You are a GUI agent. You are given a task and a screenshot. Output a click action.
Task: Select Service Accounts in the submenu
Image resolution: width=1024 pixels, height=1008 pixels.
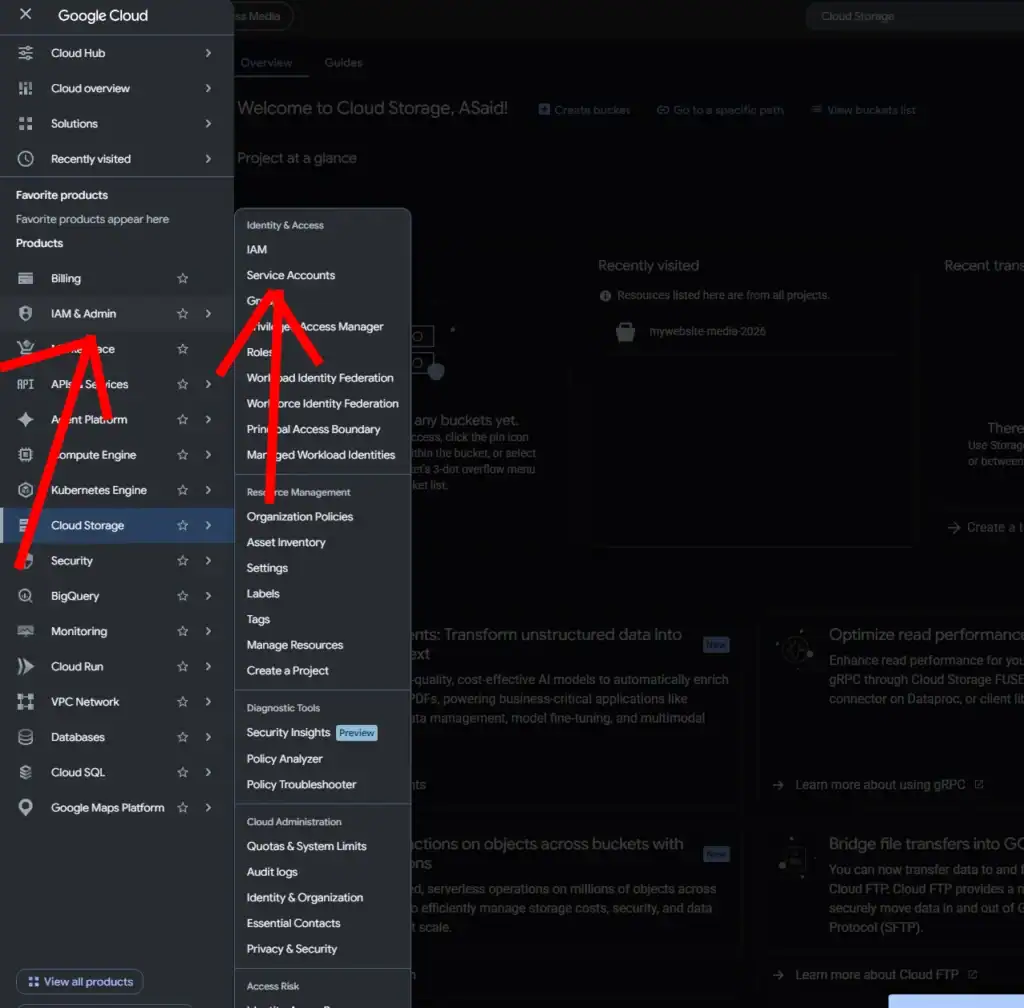tap(291, 276)
